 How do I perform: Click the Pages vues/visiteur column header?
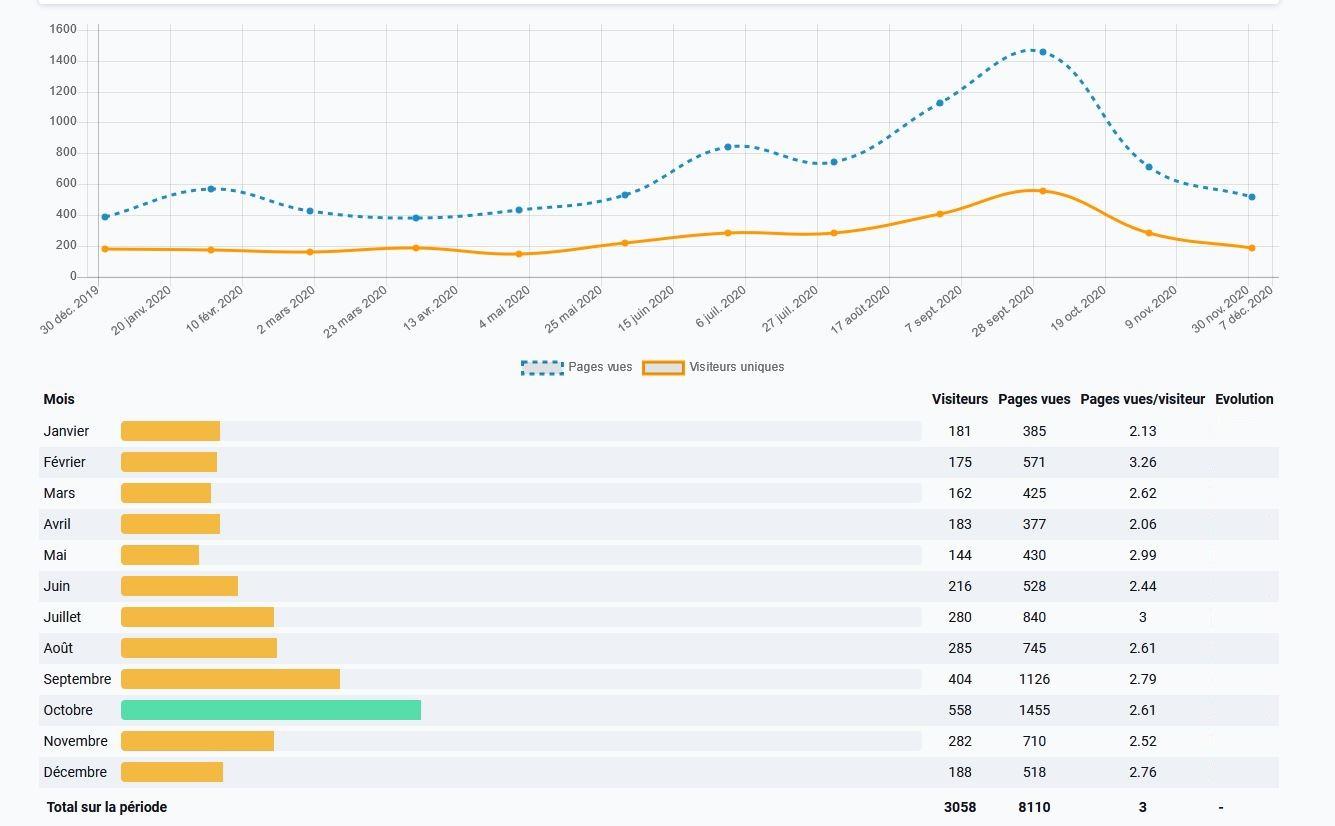(1143, 399)
